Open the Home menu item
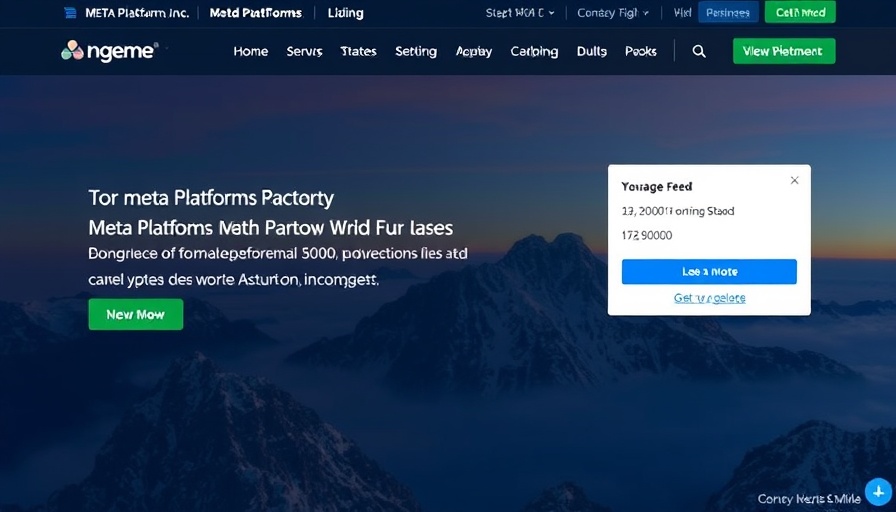This screenshot has width=896, height=512. pyautogui.click(x=250, y=52)
